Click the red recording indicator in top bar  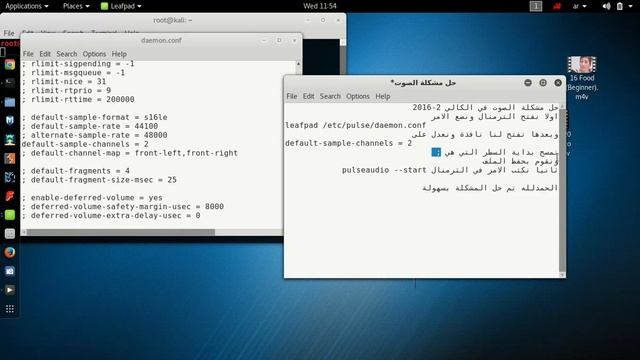pos(557,6)
